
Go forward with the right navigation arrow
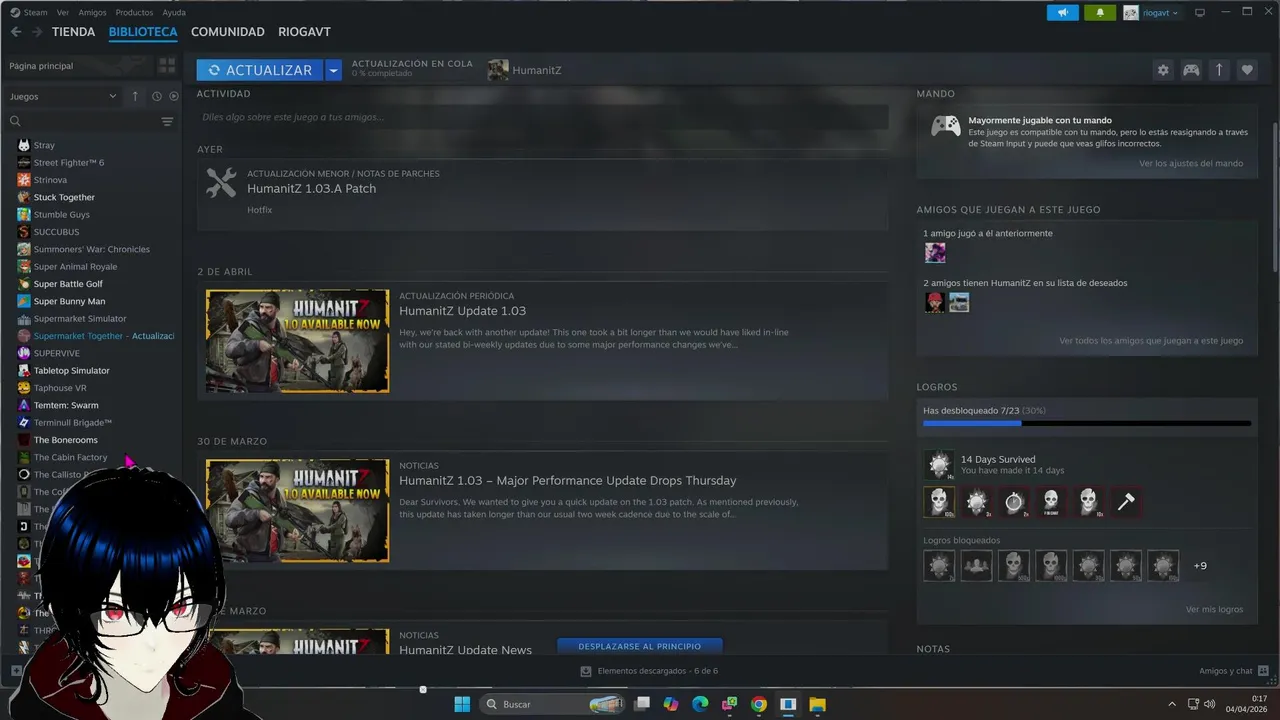point(37,32)
